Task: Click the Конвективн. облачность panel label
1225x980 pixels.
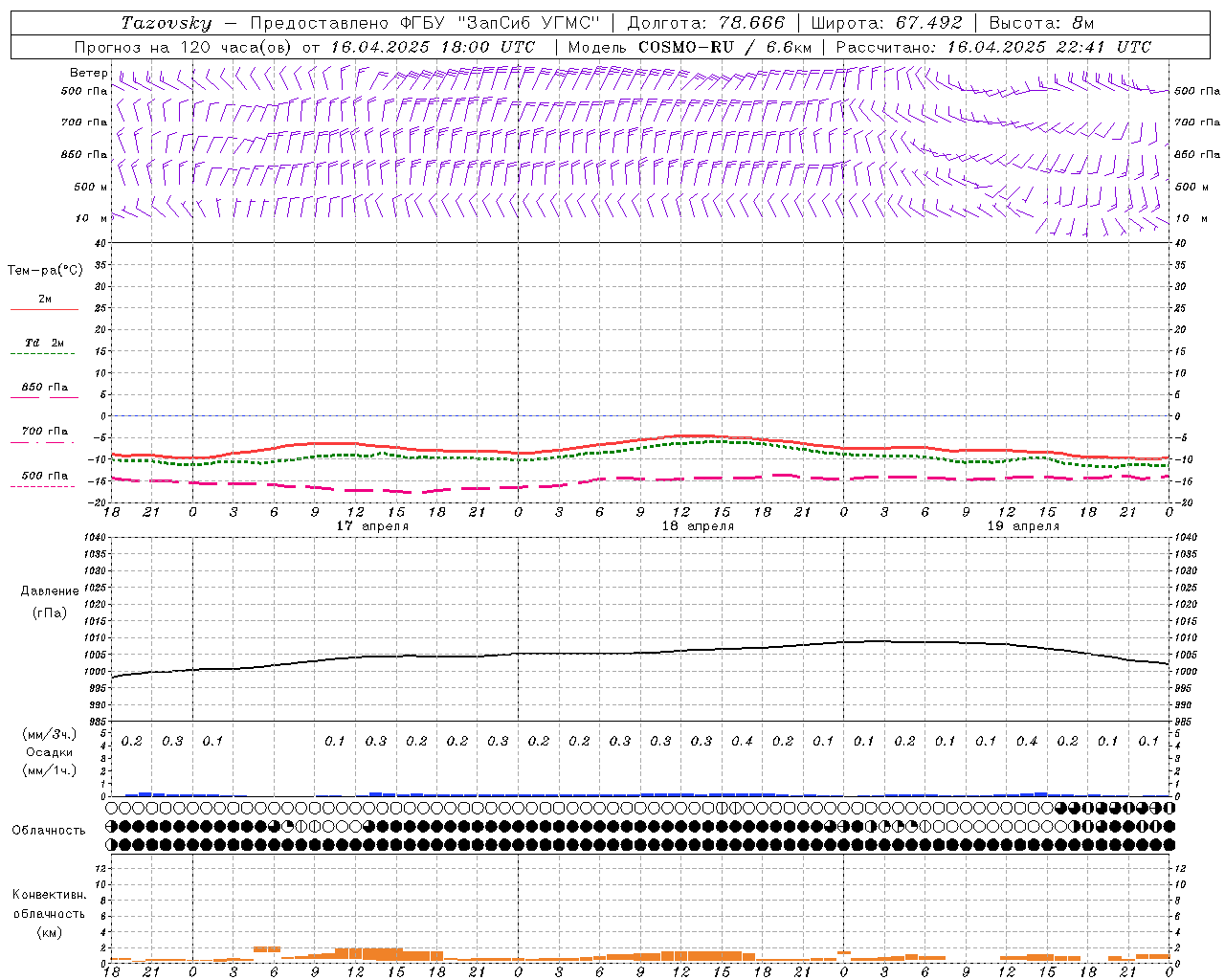Action: [x=49, y=913]
